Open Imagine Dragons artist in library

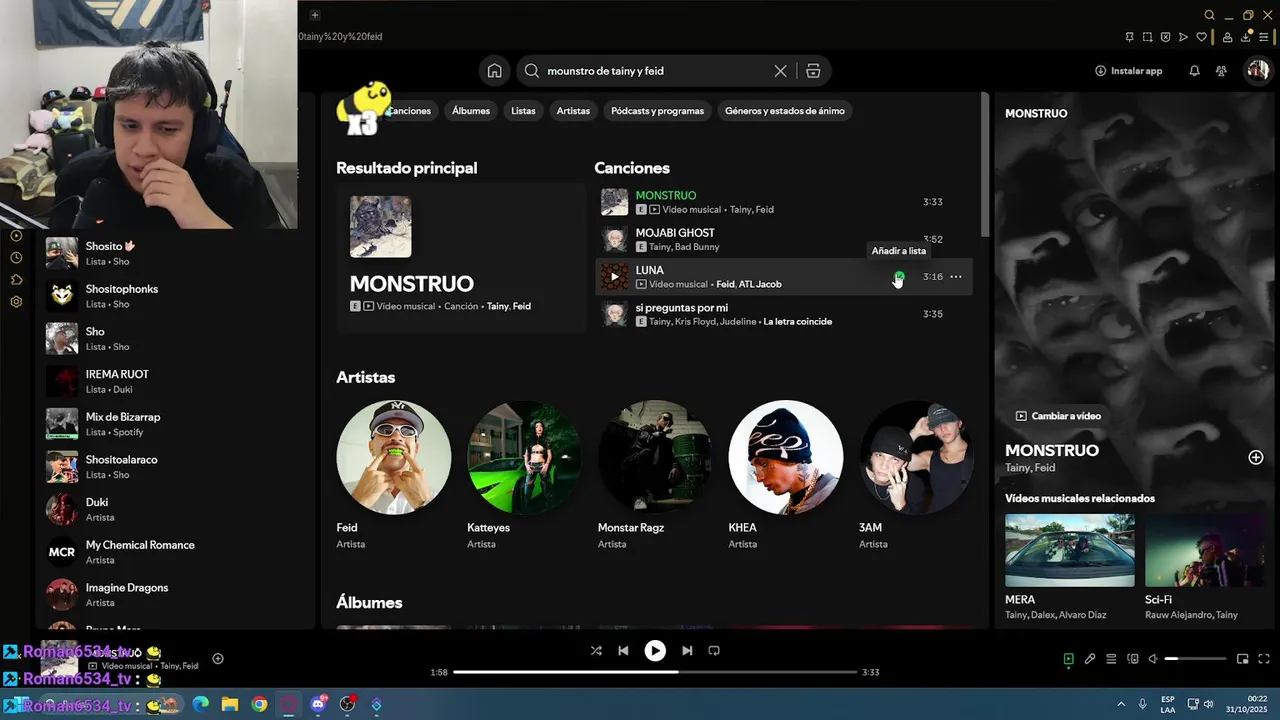click(x=175, y=595)
